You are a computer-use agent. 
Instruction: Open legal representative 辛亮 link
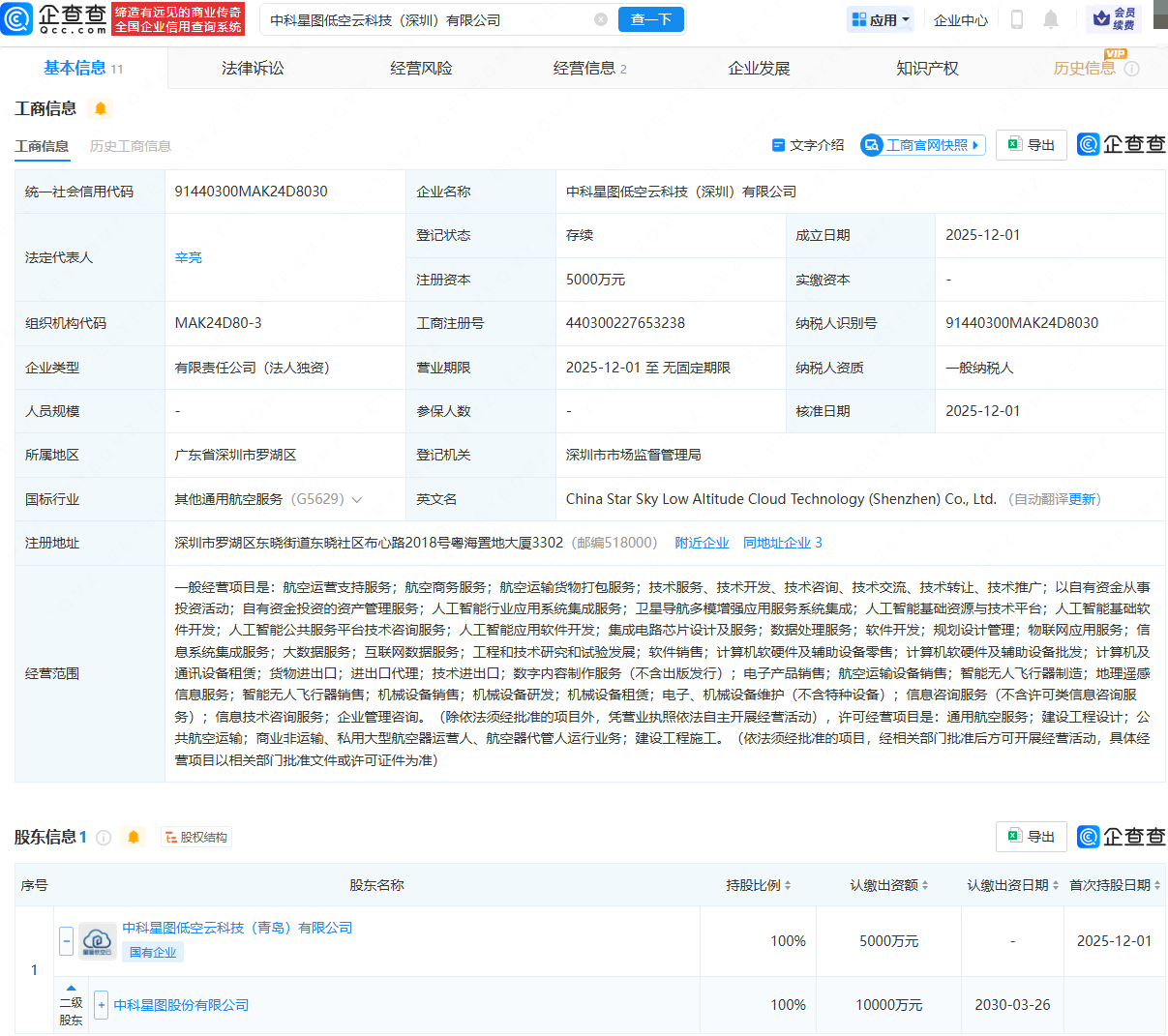point(189,257)
